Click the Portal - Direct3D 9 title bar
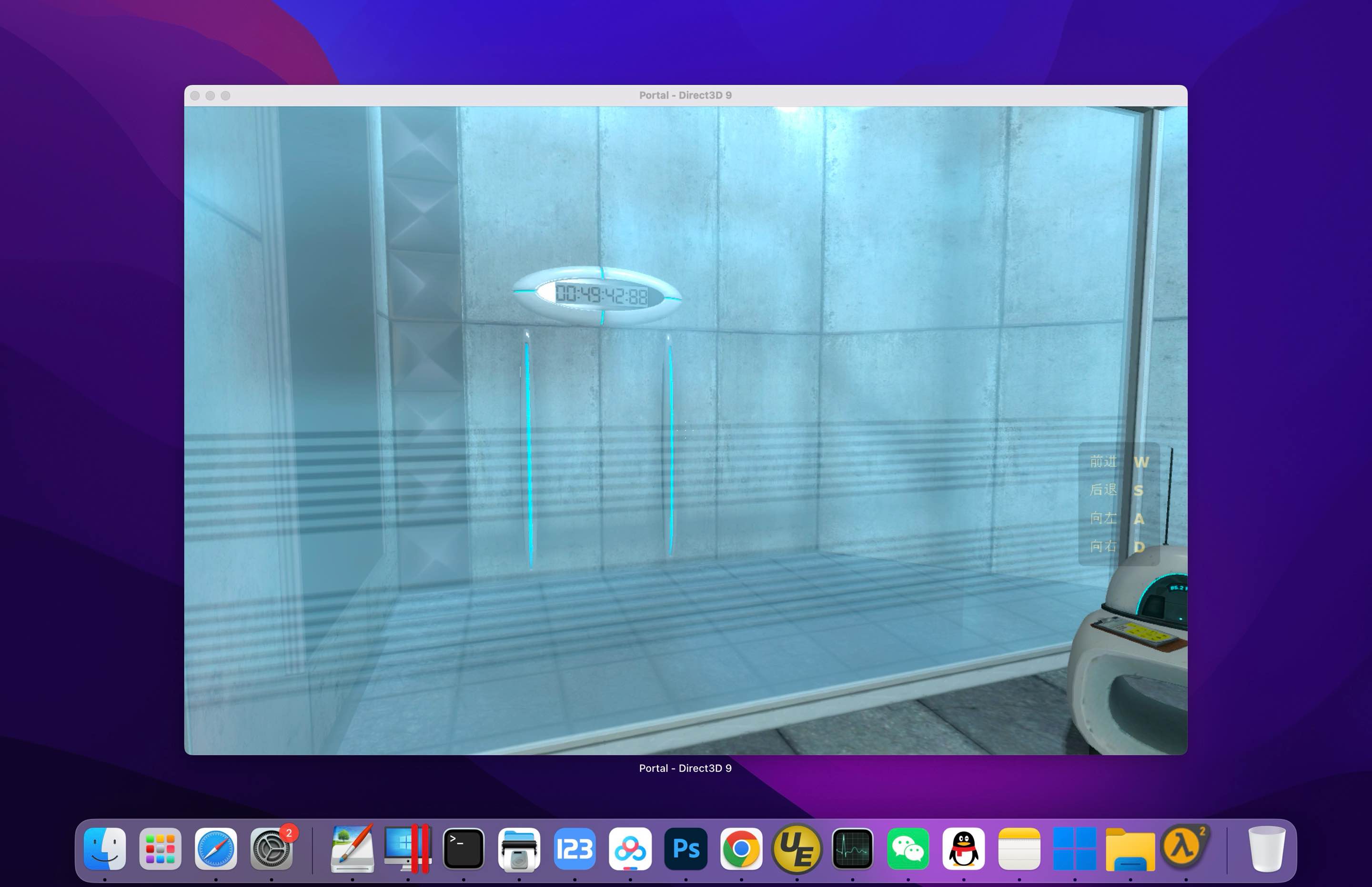The width and height of the screenshot is (1372, 887). click(686, 95)
